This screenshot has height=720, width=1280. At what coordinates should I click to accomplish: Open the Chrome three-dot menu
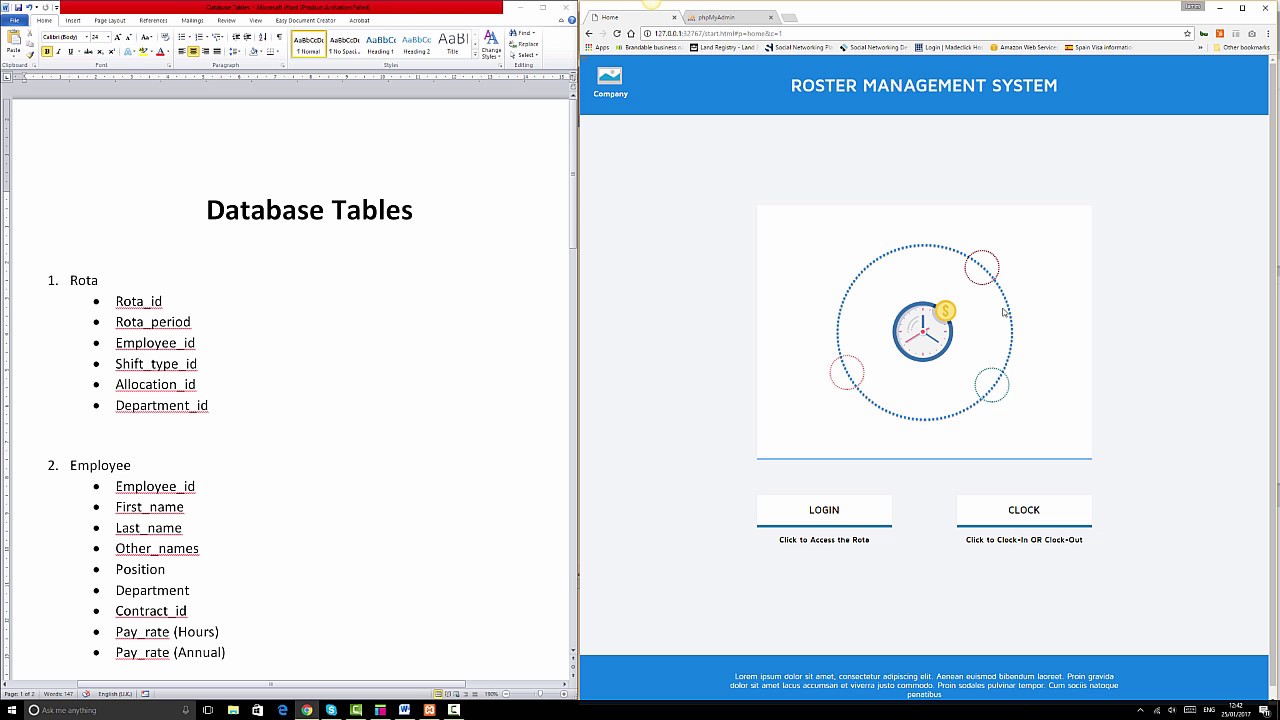coord(1266,34)
